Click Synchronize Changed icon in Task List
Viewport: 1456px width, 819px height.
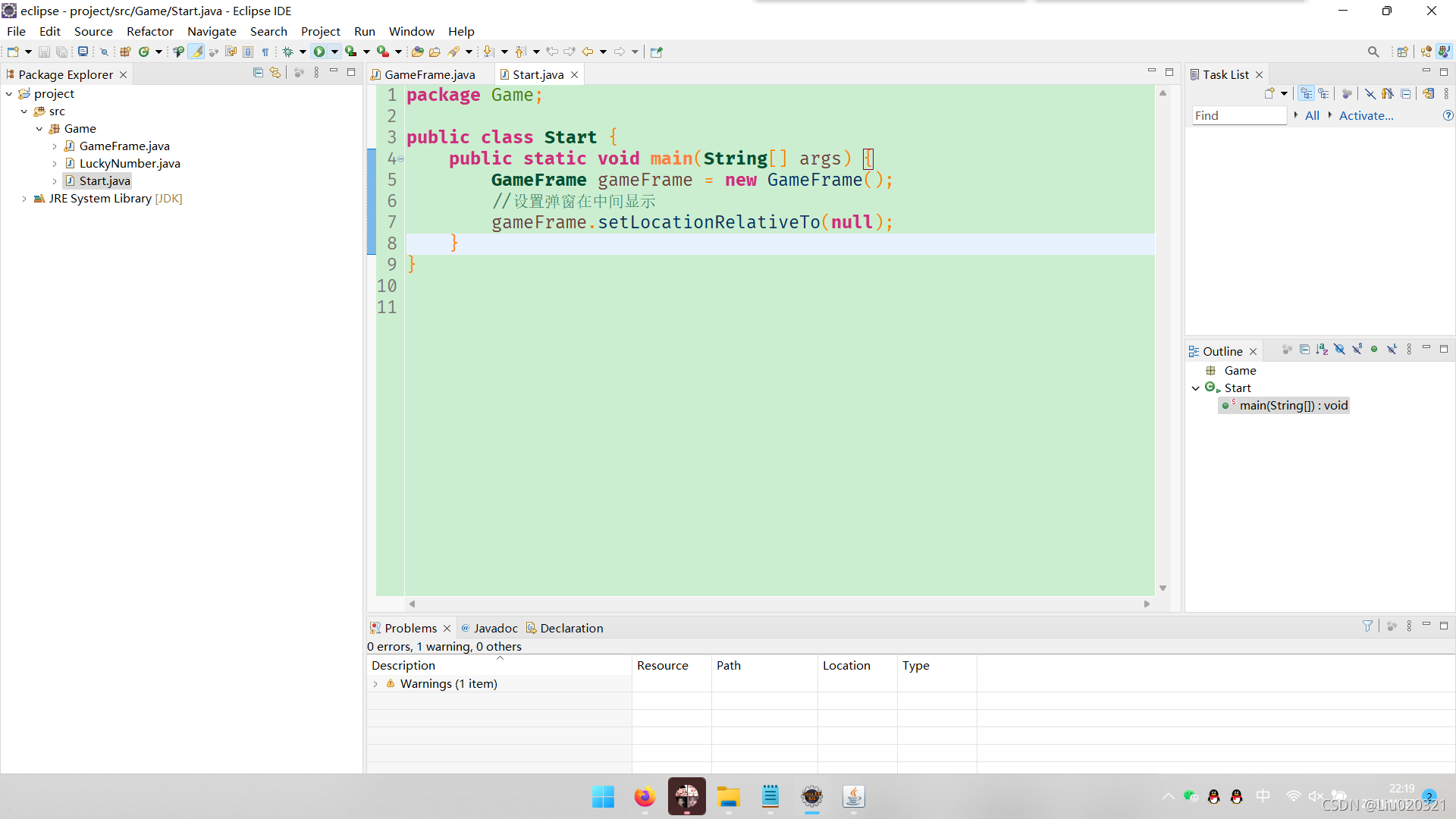point(1428,94)
